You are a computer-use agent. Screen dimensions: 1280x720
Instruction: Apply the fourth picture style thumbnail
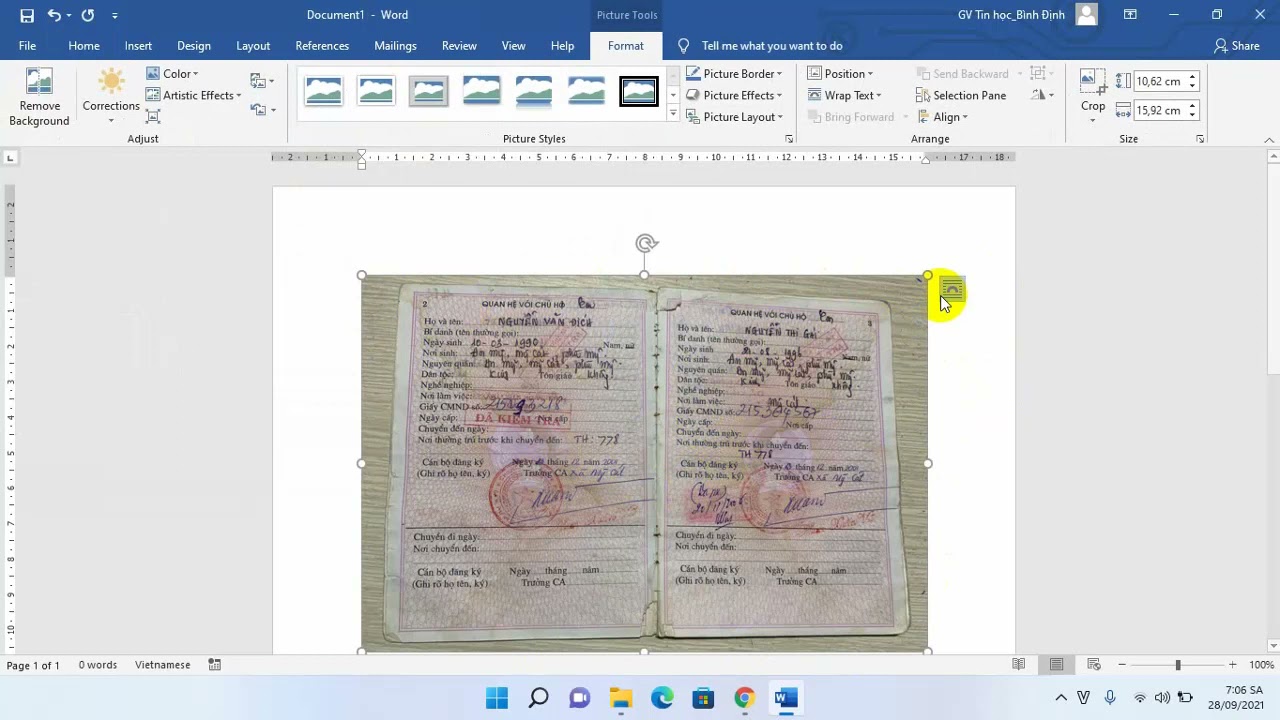(481, 91)
